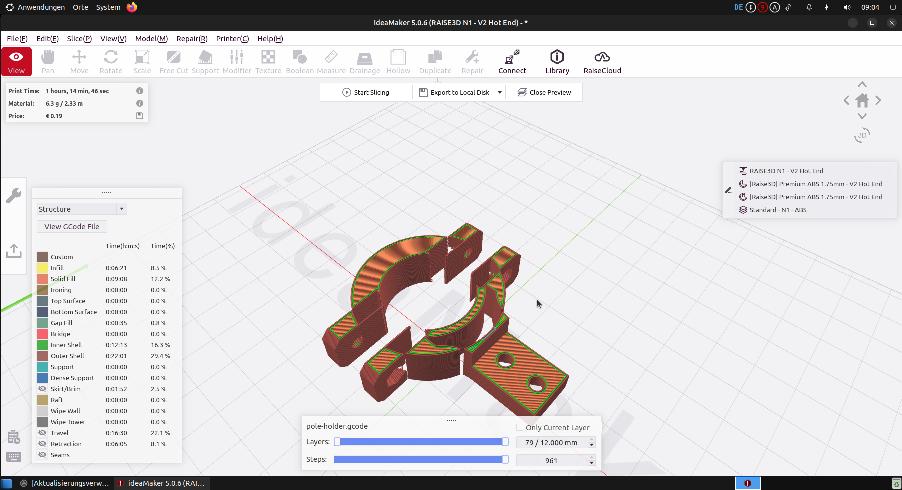This screenshot has height=490, width=902.
Task: Rotate view right with right chevron
Action: [878, 101]
